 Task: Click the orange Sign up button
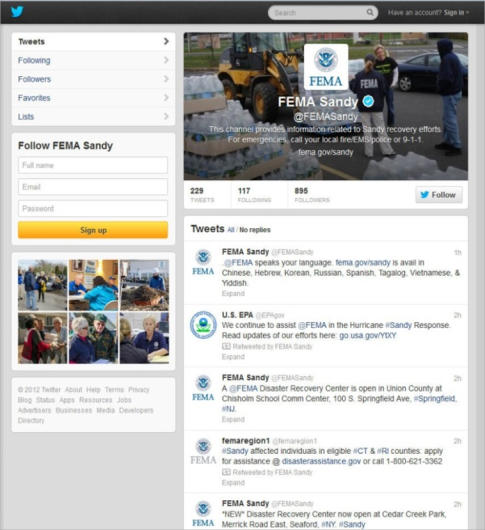coord(93,230)
